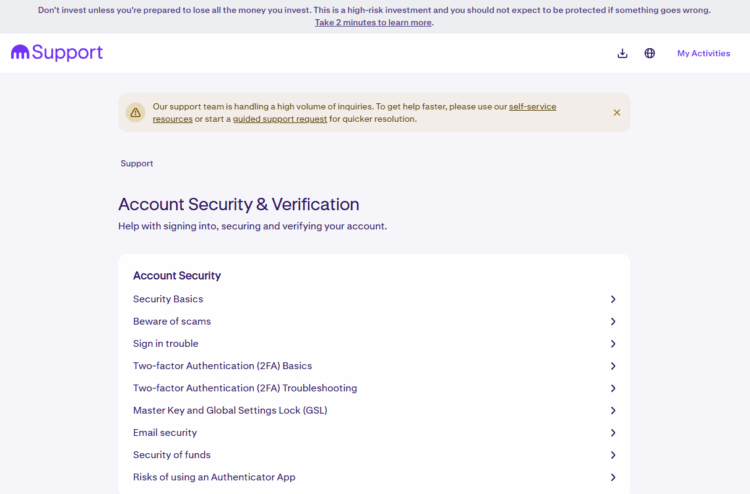Go to Support breadcrumb
Screen dimensions: 750x494
(137, 163)
